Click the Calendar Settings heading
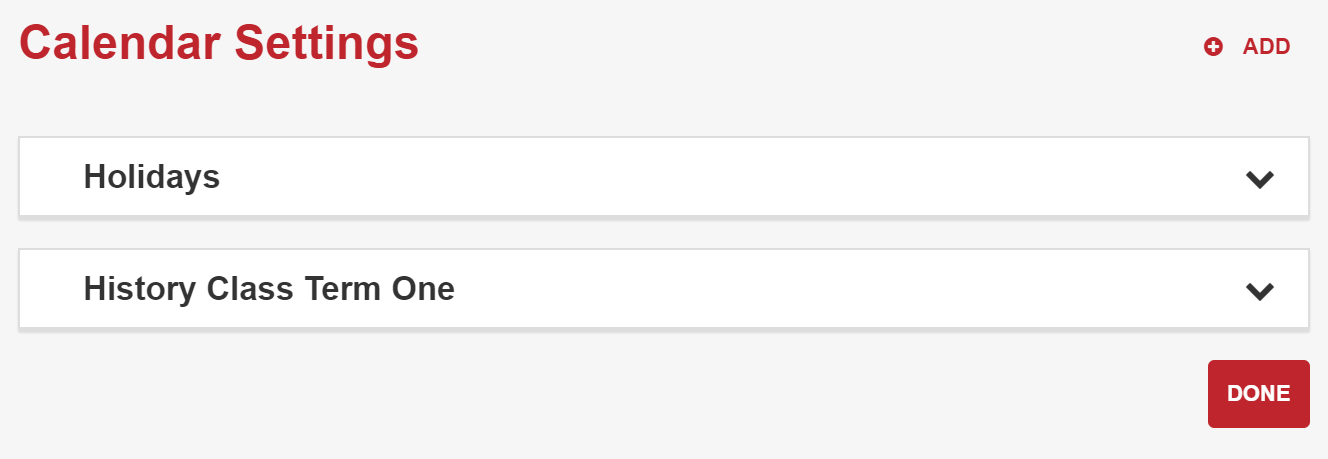Screen dimensions: 1328x459 (x=219, y=44)
